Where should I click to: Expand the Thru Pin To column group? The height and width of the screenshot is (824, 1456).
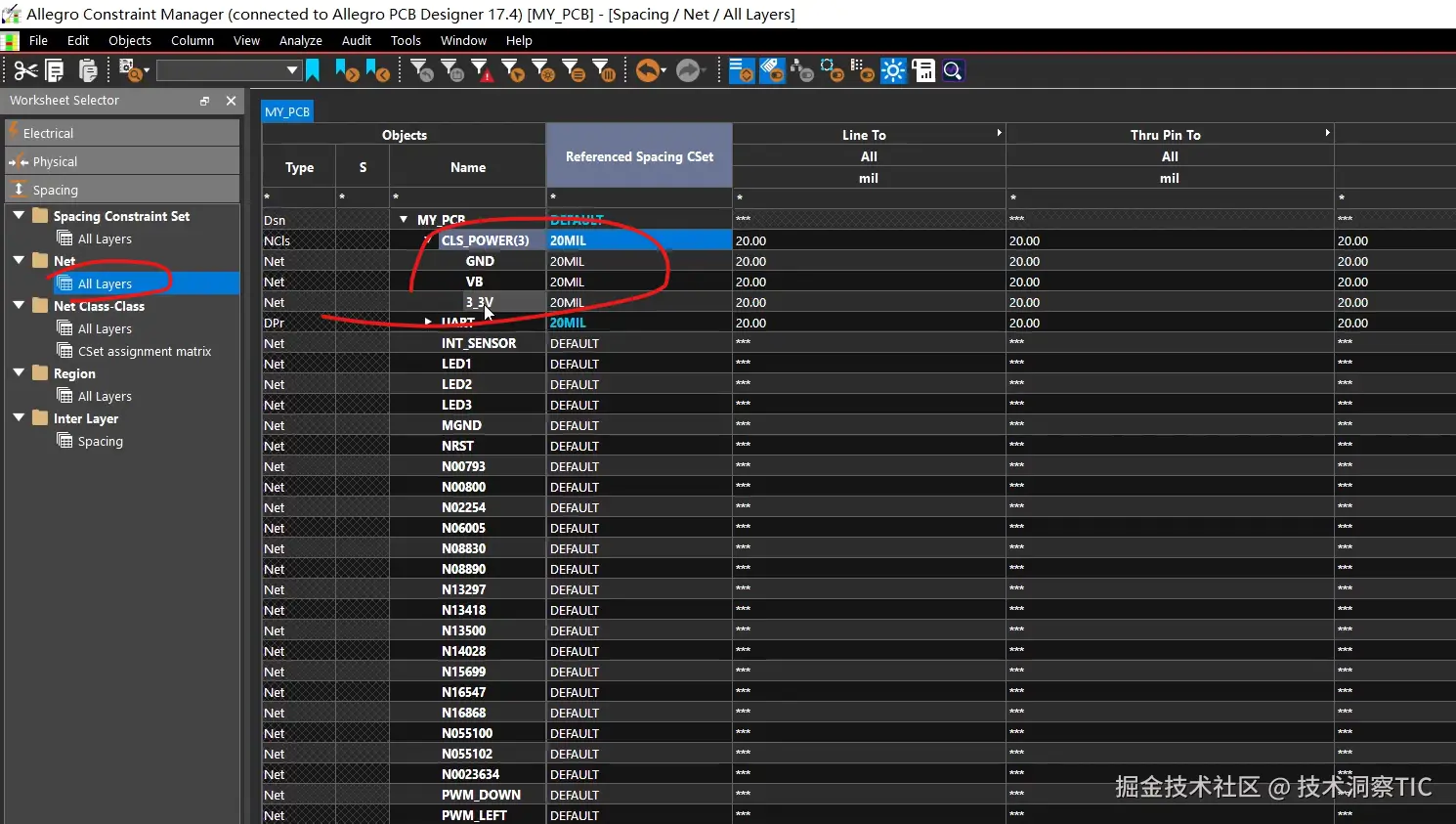[1327, 133]
